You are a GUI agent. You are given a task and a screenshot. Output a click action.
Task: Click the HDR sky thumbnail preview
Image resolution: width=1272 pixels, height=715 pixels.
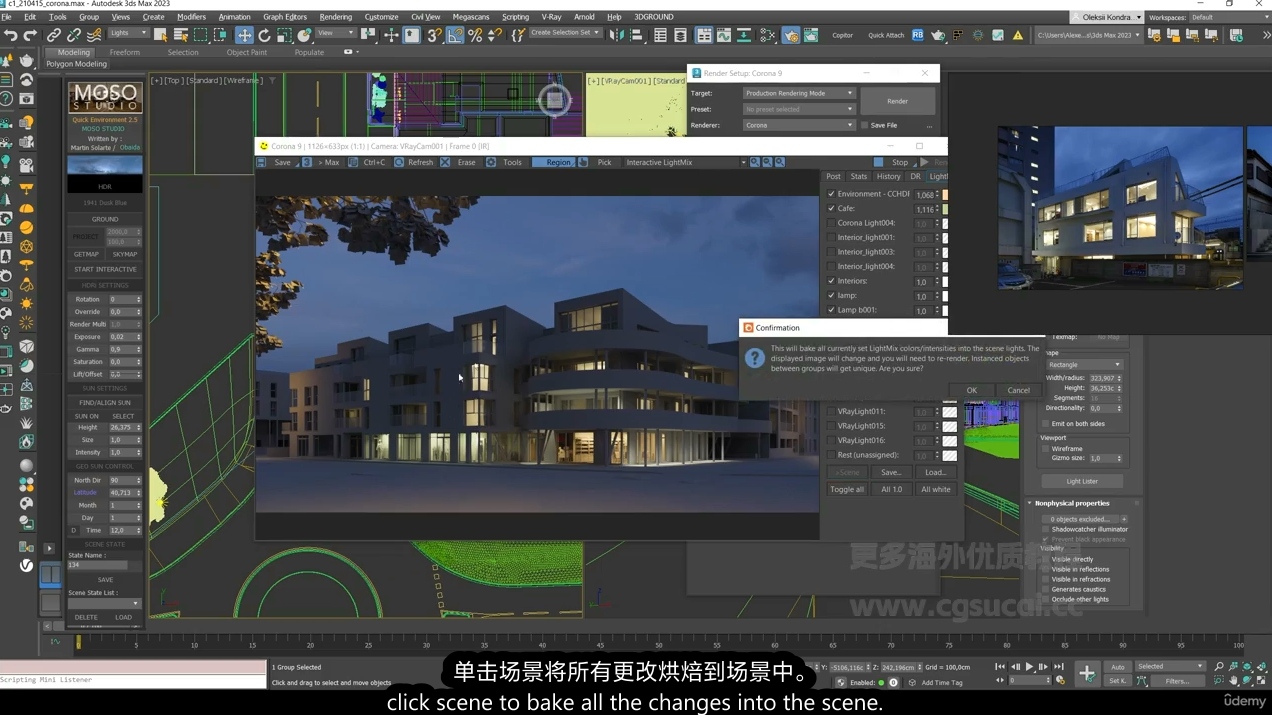pos(104,173)
